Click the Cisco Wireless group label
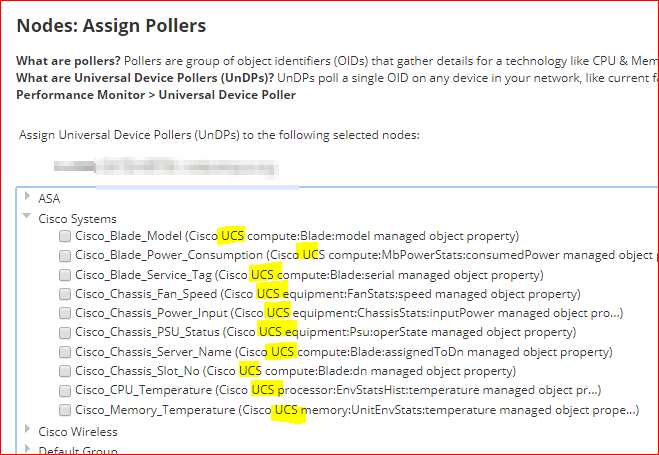Image resolution: width=659 pixels, height=455 pixels. [78, 432]
